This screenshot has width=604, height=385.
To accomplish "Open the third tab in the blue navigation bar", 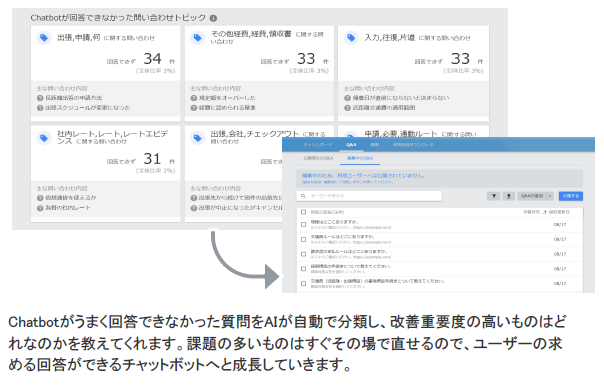I will (374, 145).
